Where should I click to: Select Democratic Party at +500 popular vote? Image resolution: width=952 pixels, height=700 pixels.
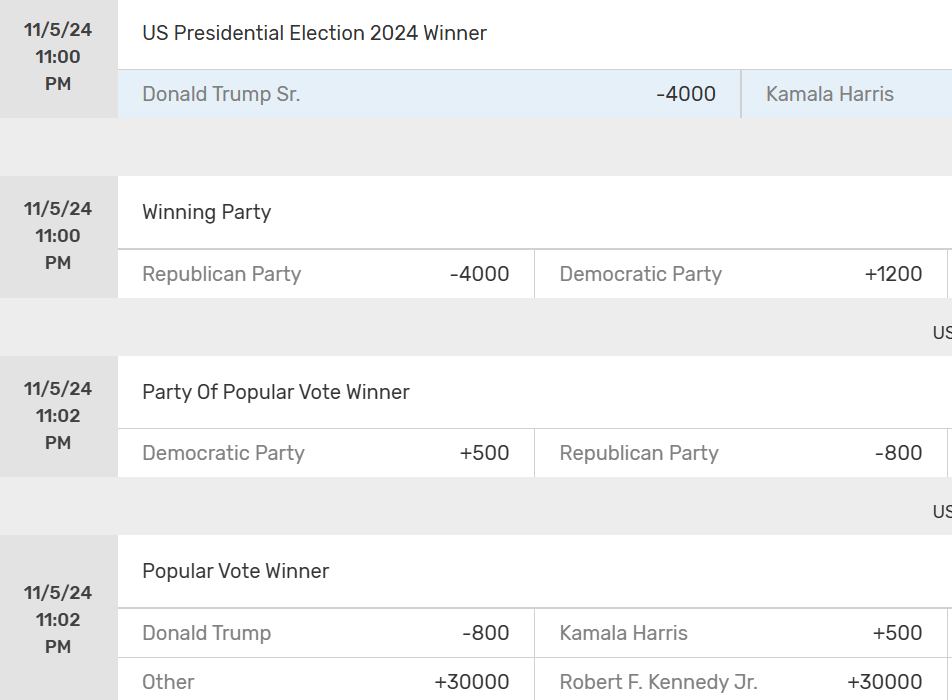(326, 453)
